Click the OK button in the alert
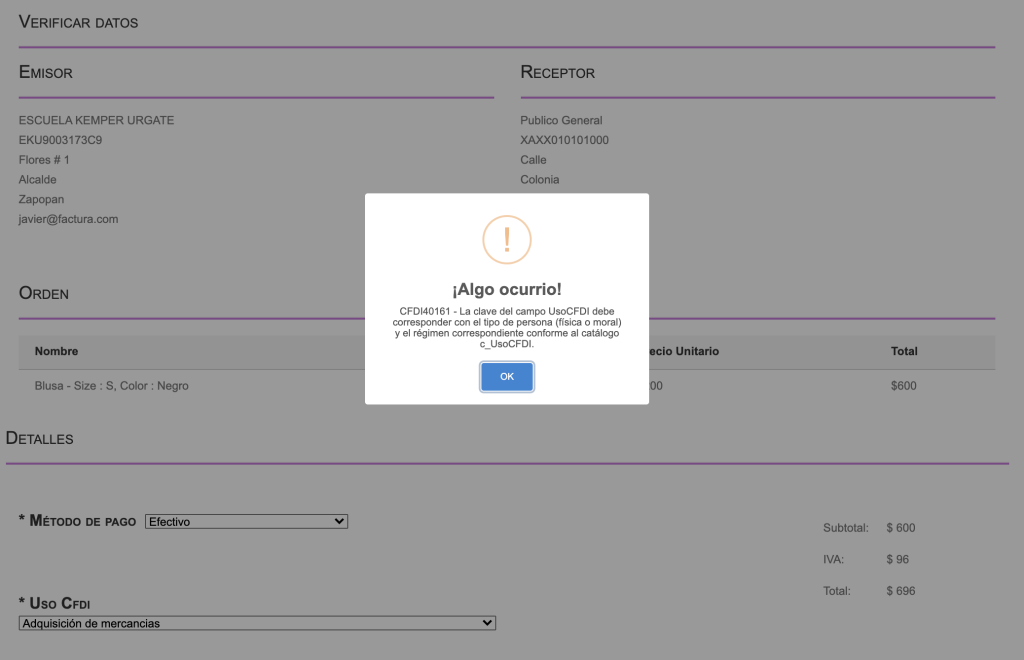This screenshot has height=660, width=1024. (x=507, y=377)
